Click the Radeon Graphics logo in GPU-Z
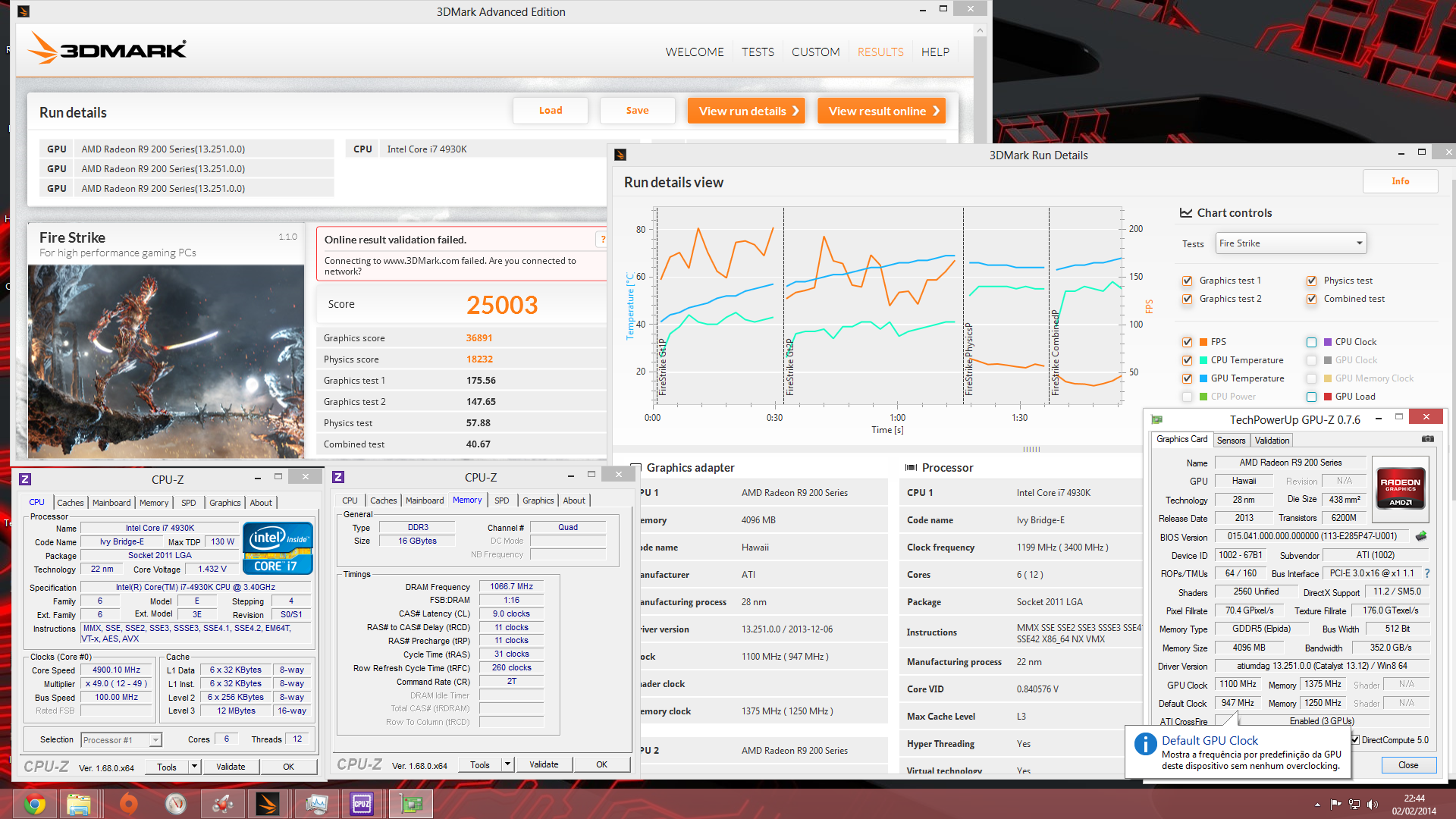Screen dimensions: 1456x819 (1400, 488)
